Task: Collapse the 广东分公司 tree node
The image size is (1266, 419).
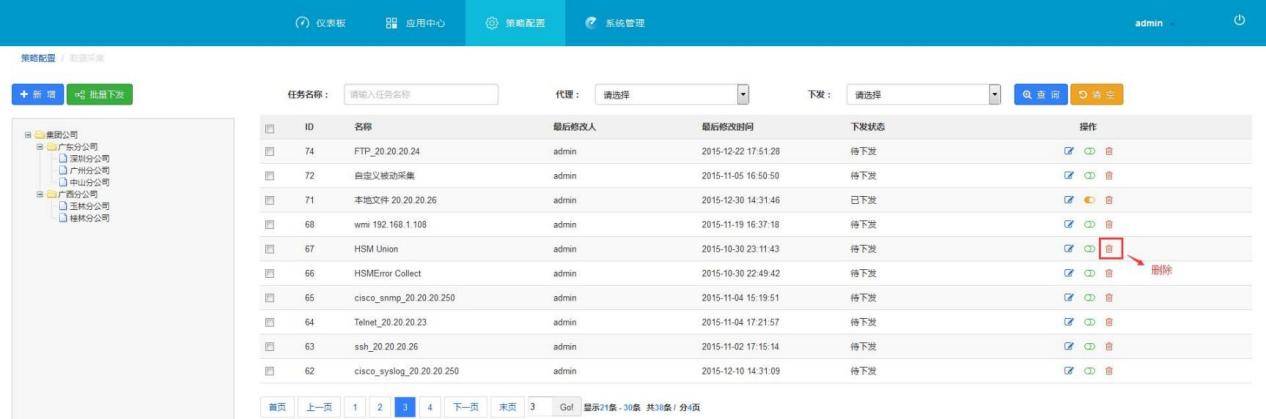Action: coord(39,146)
